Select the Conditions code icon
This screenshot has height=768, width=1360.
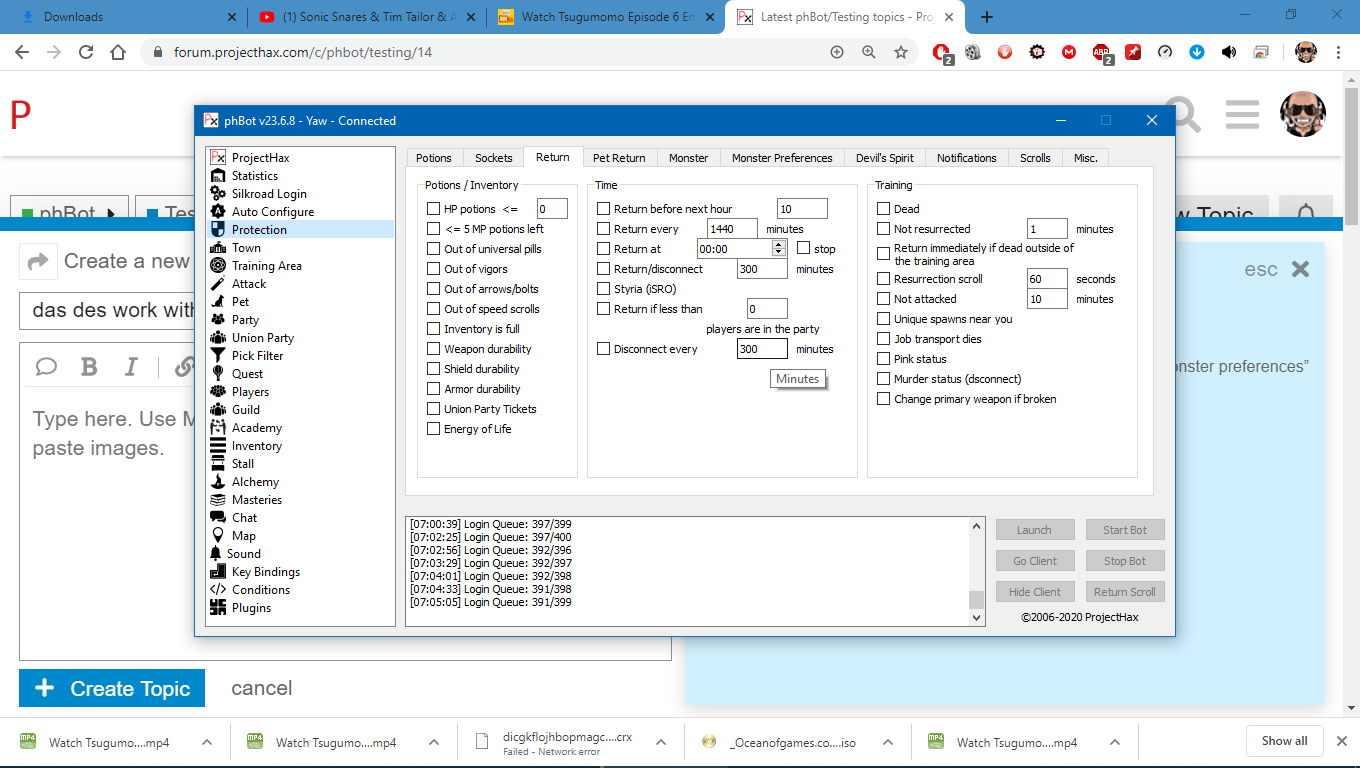tap(217, 590)
